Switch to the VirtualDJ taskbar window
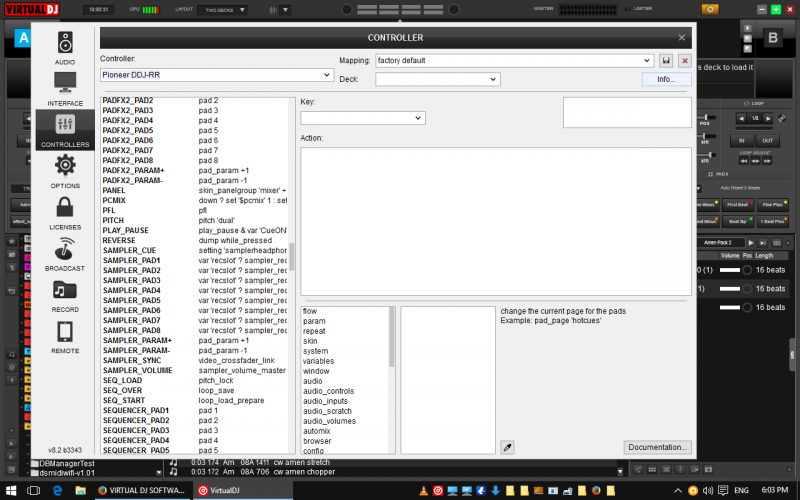 click(243, 490)
